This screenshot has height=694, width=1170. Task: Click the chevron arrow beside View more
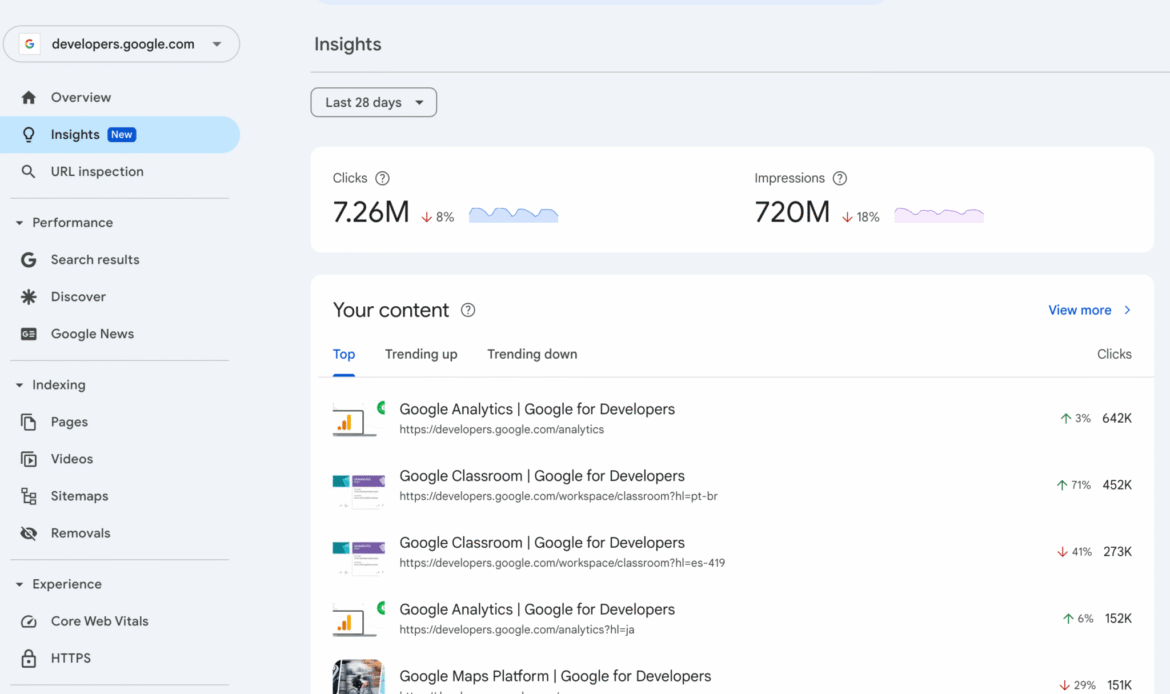1127,310
